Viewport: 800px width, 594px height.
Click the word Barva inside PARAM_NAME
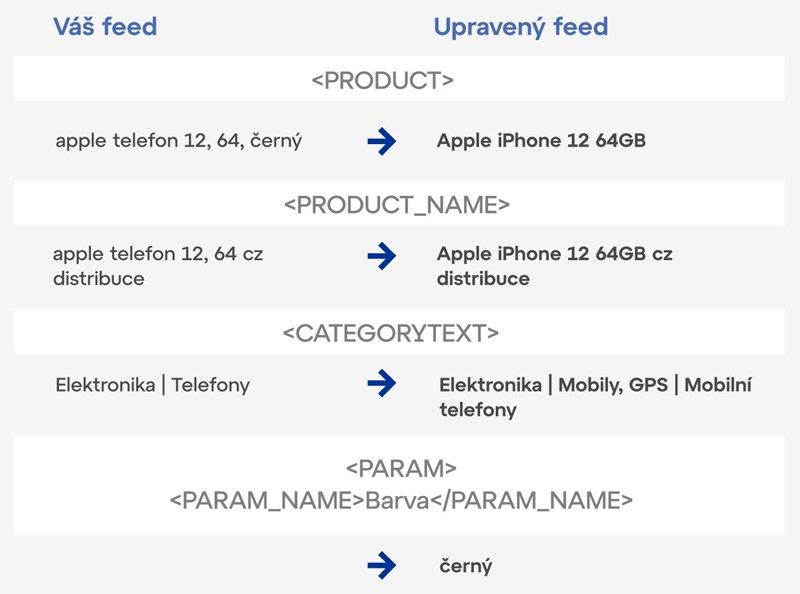(397, 500)
